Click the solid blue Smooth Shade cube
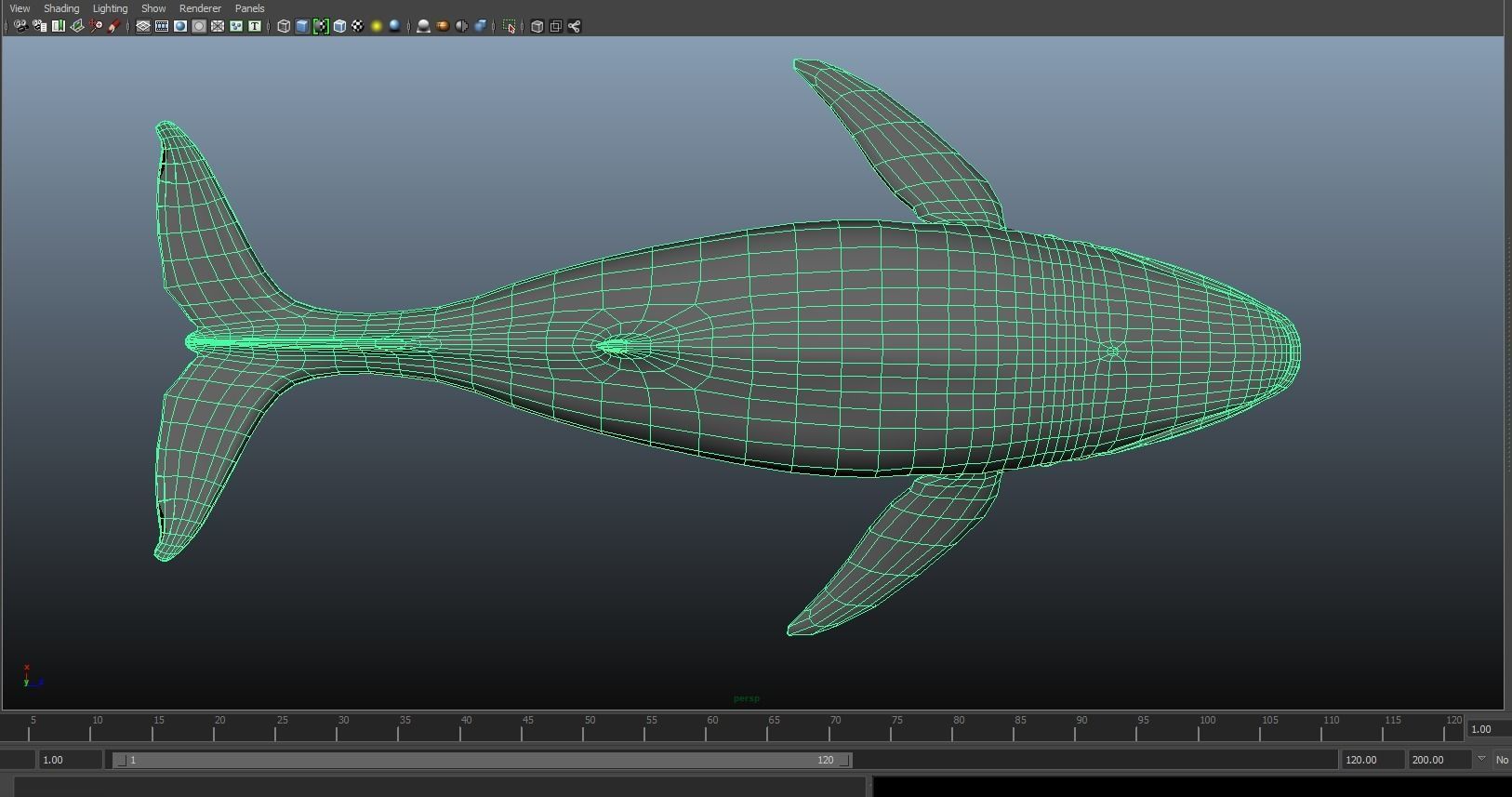Screen dimensions: 1512x797 point(302,26)
